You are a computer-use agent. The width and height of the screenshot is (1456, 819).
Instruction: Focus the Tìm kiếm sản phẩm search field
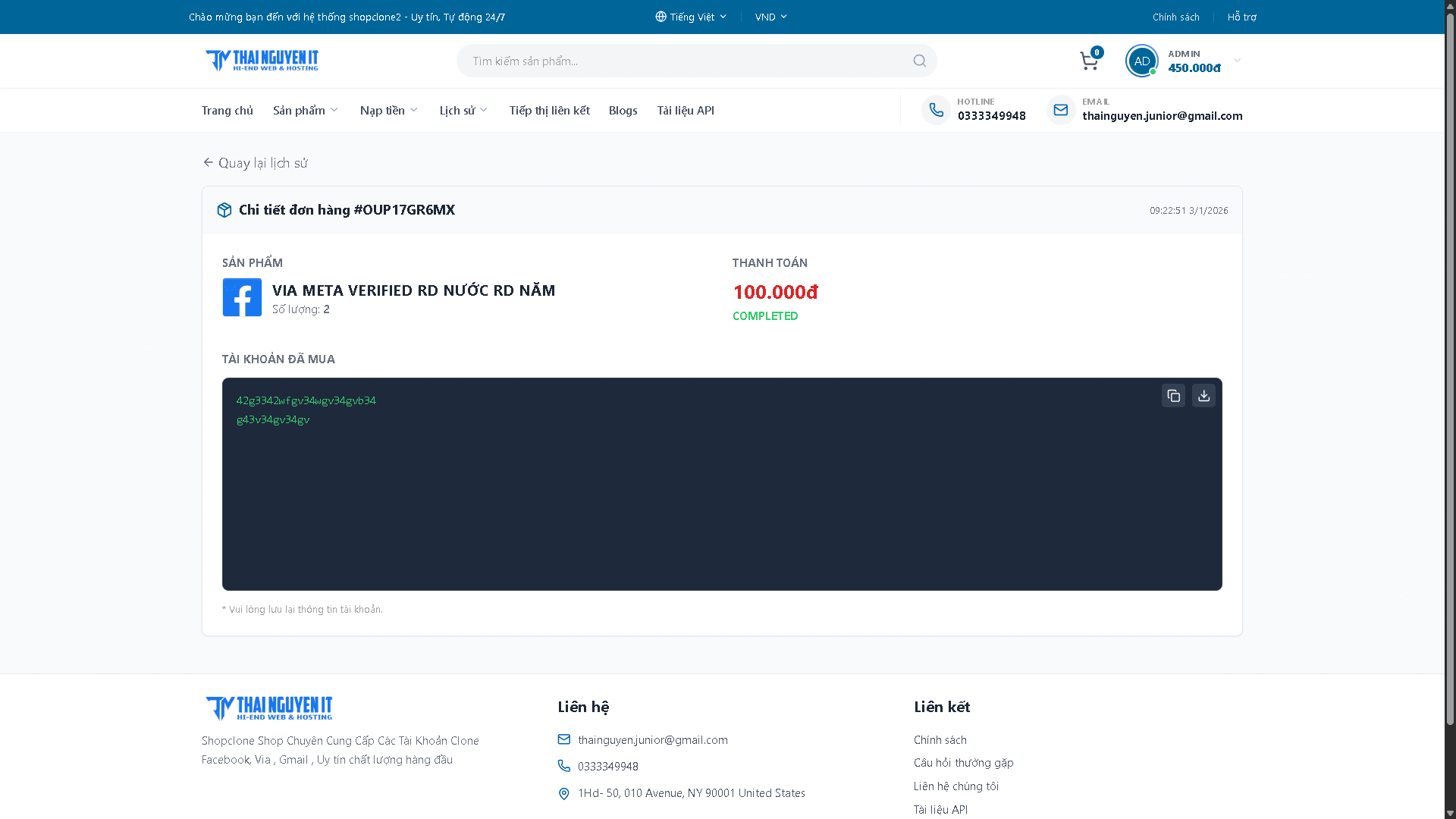click(x=696, y=61)
